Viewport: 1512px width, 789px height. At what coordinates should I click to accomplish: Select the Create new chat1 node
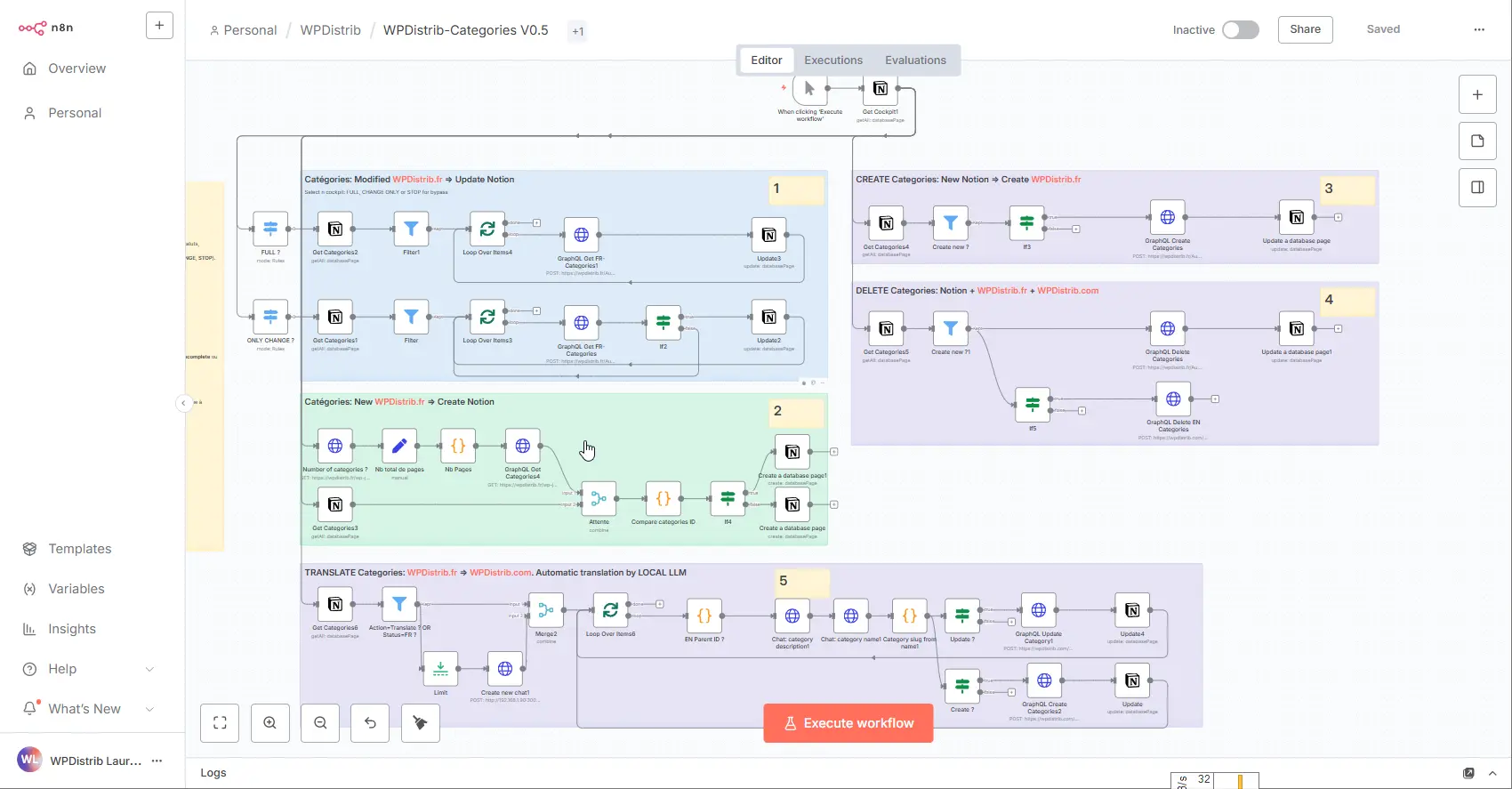pos(504,669)
